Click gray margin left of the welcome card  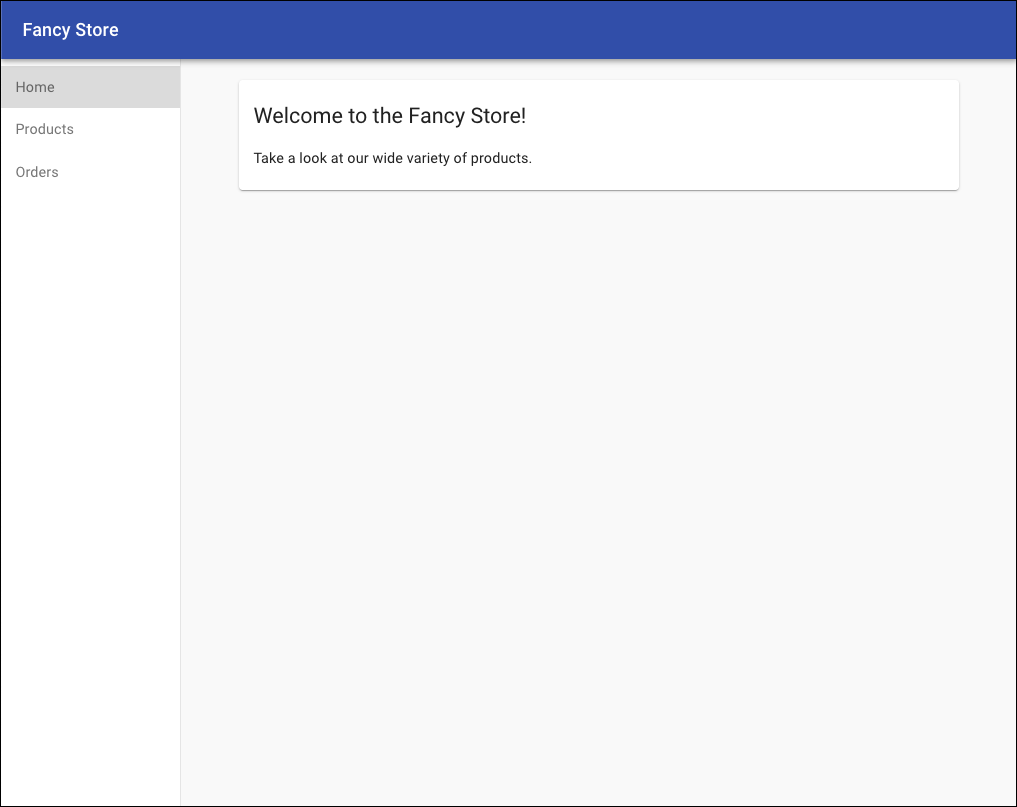click(209, 135)
